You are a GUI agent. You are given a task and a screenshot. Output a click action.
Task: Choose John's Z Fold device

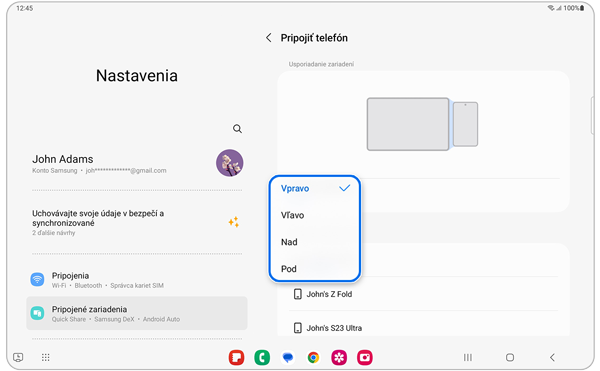pos(424,294)
